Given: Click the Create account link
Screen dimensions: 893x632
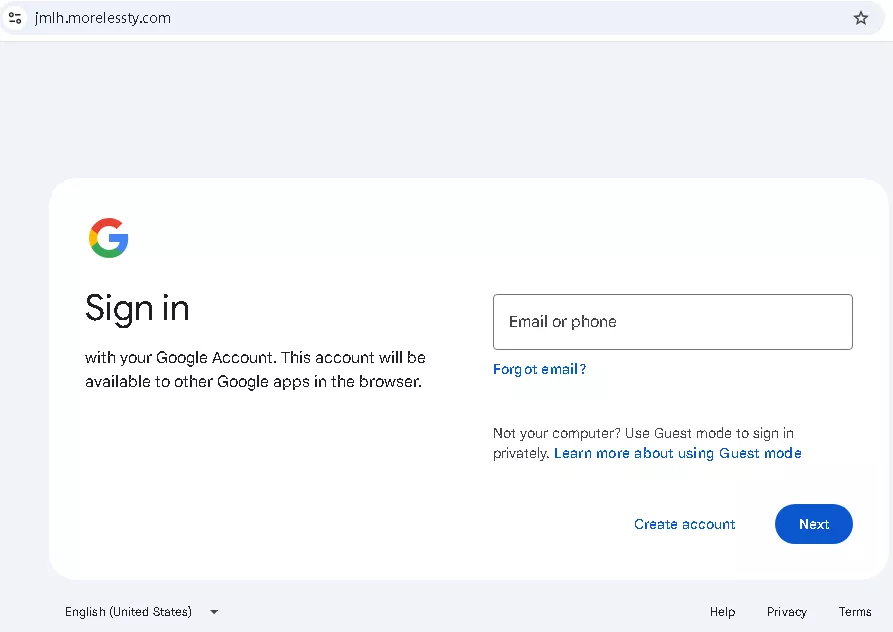Looking at the screenshot, I should pyautogui.click(x=685, y=524).
